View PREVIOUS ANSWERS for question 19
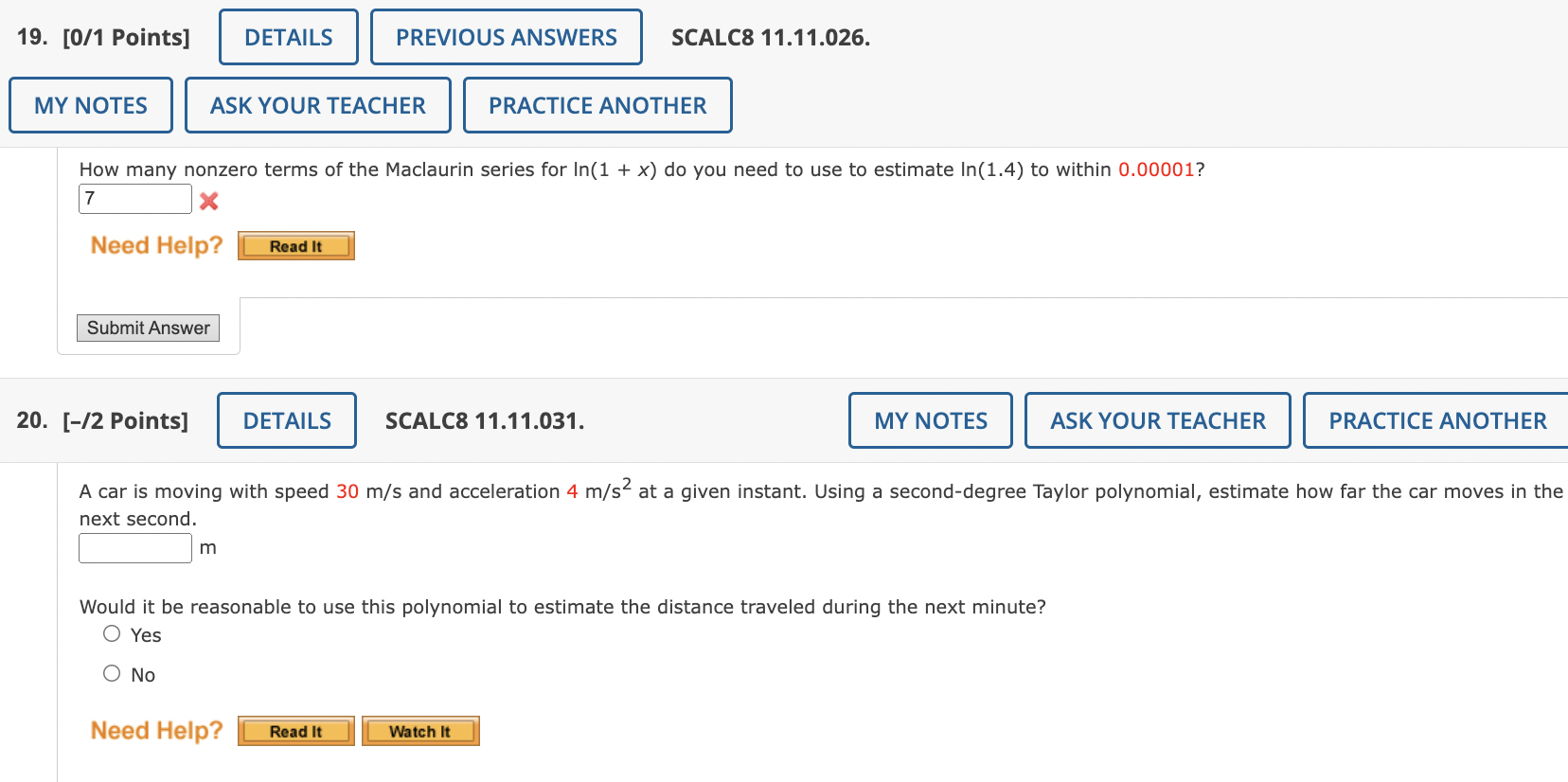1568x782 pixels. point(507,36)
